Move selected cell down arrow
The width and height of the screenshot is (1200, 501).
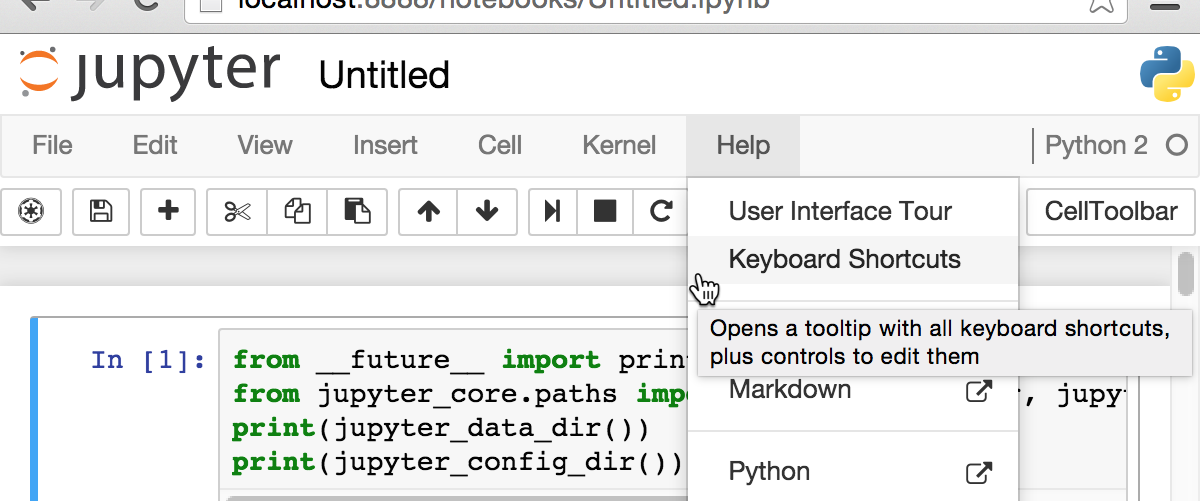click(487, 211)
